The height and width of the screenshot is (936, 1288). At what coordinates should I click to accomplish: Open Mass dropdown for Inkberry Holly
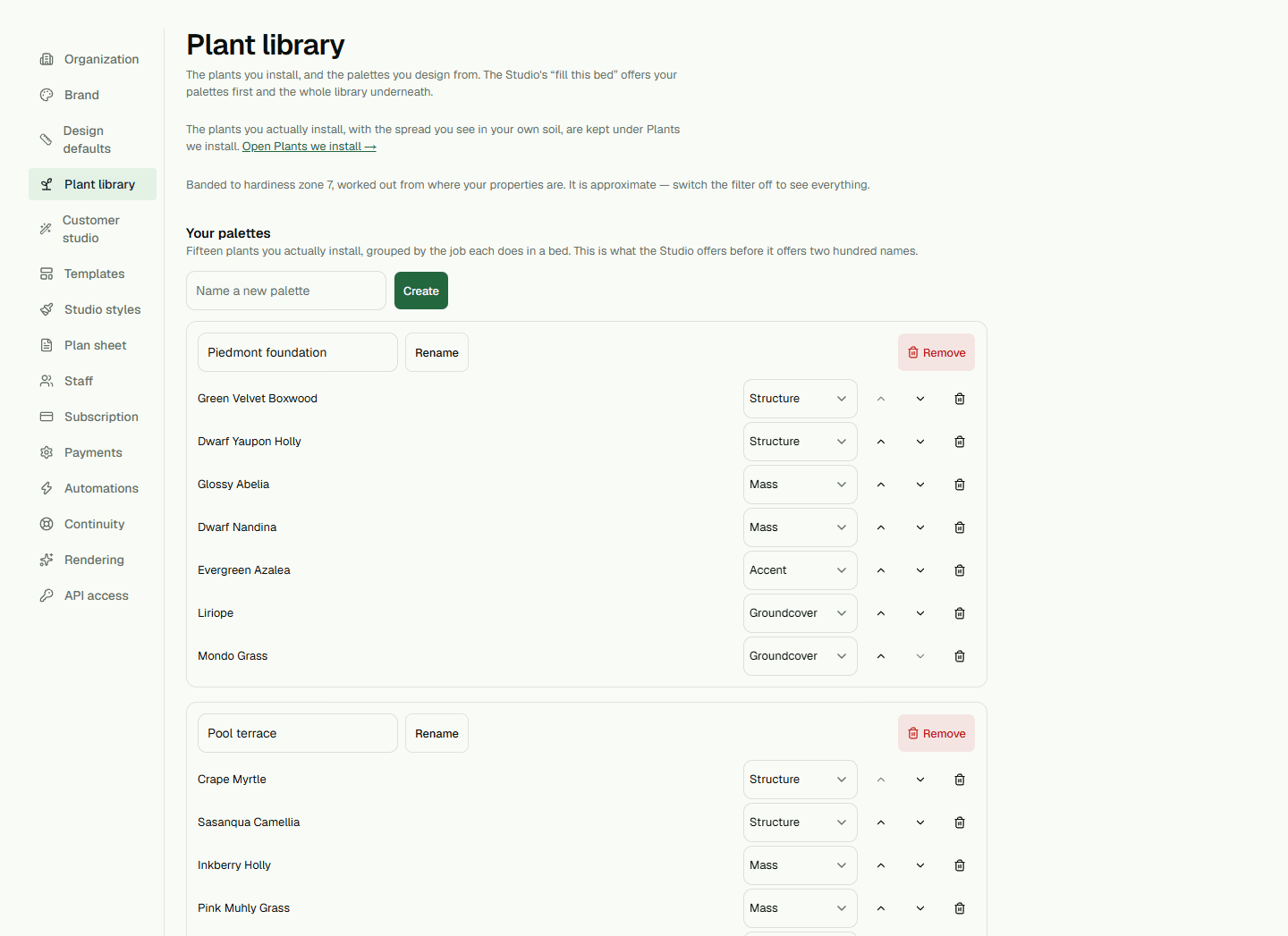tap(801, 865)
